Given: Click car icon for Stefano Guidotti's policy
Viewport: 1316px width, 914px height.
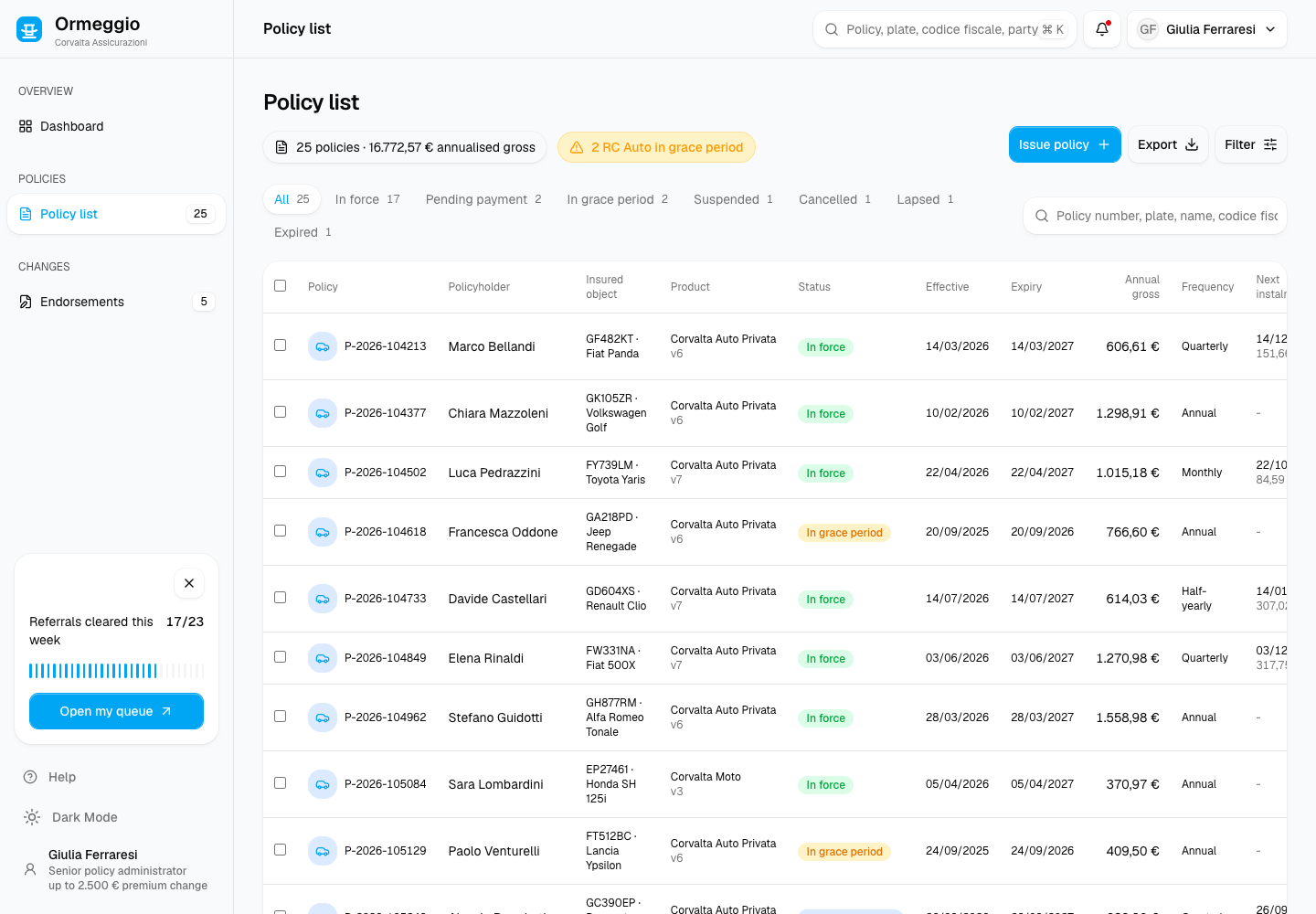Looking at the screenshot, I should 323,717.
